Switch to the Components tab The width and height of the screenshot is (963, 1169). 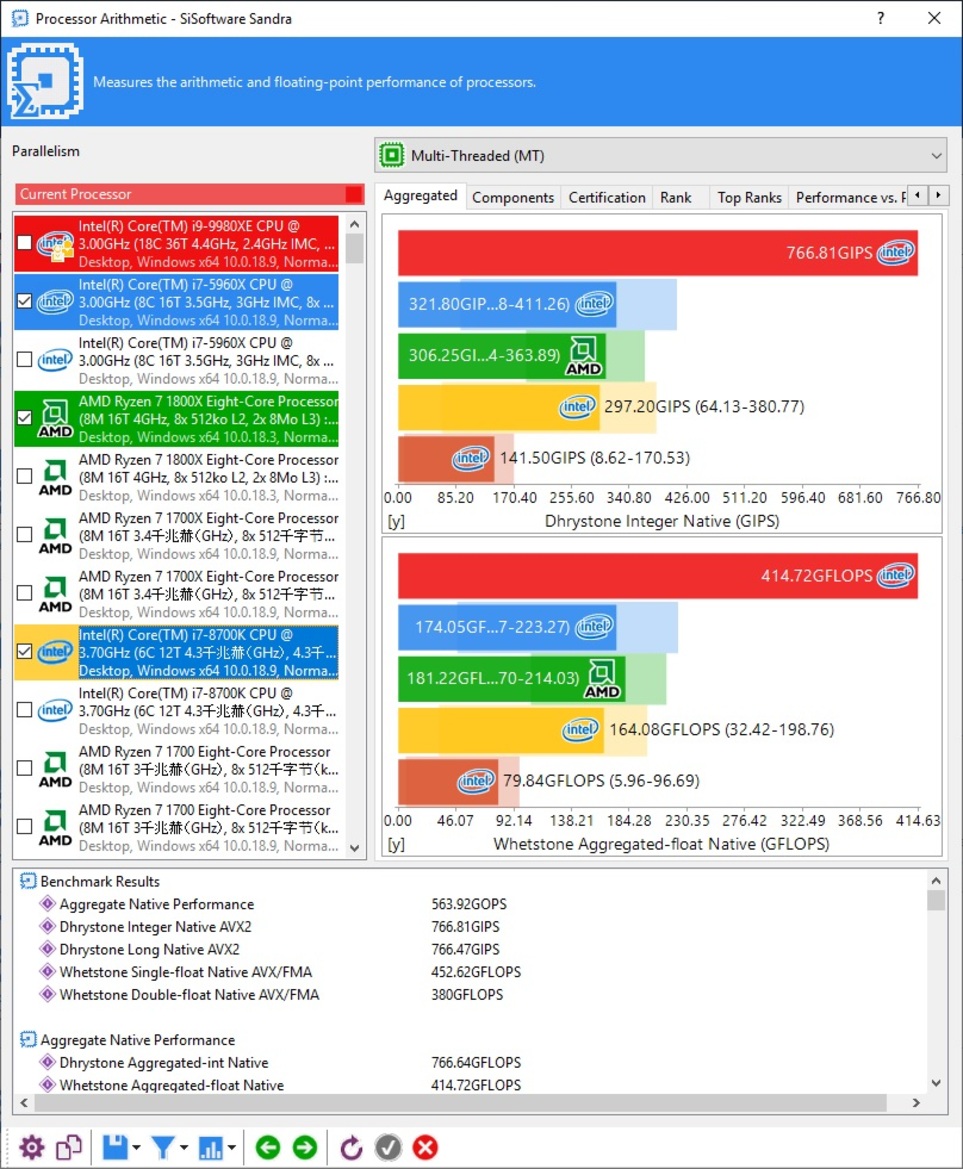point(513,198)
